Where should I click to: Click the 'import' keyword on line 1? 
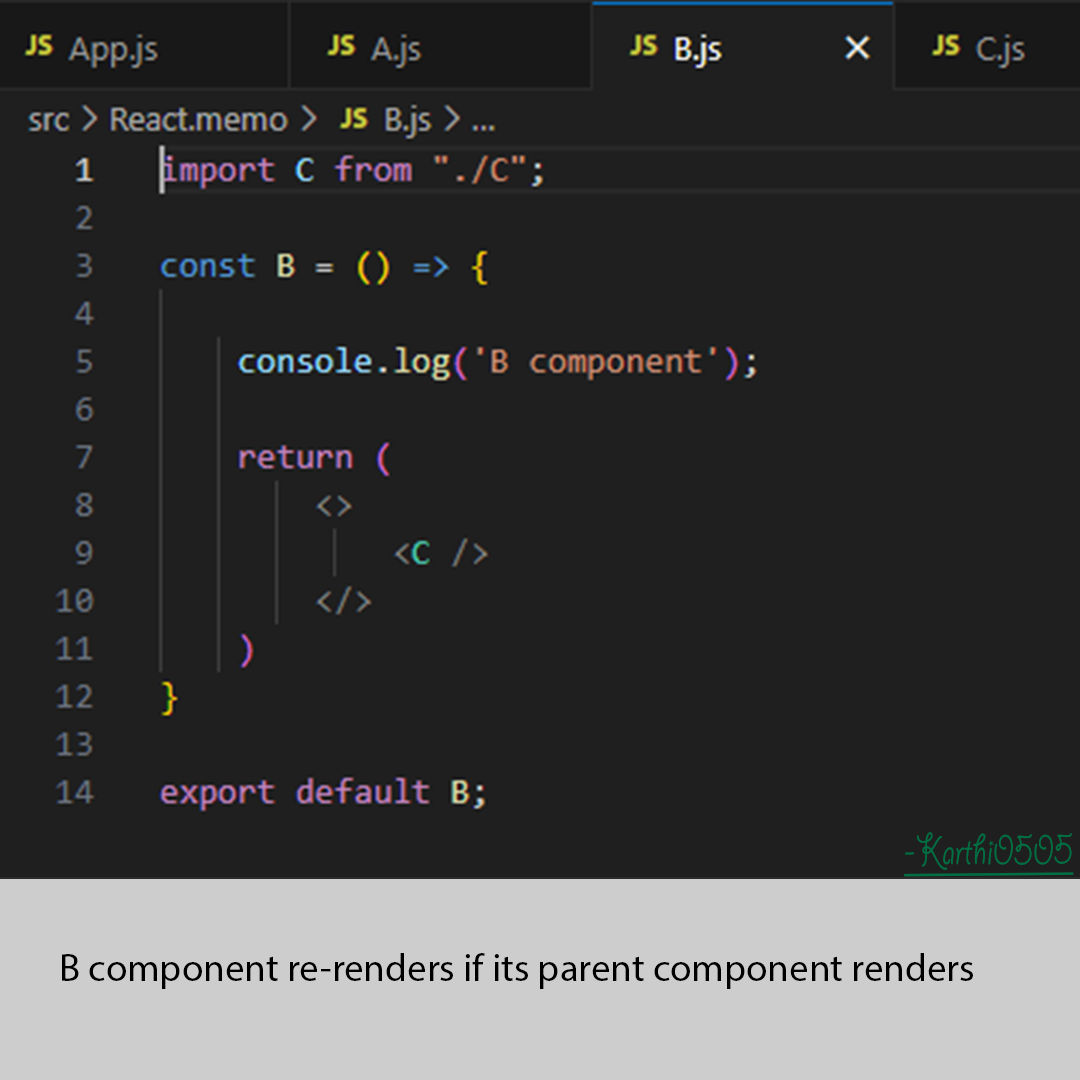pyautogui.click(x=218, y=171)
